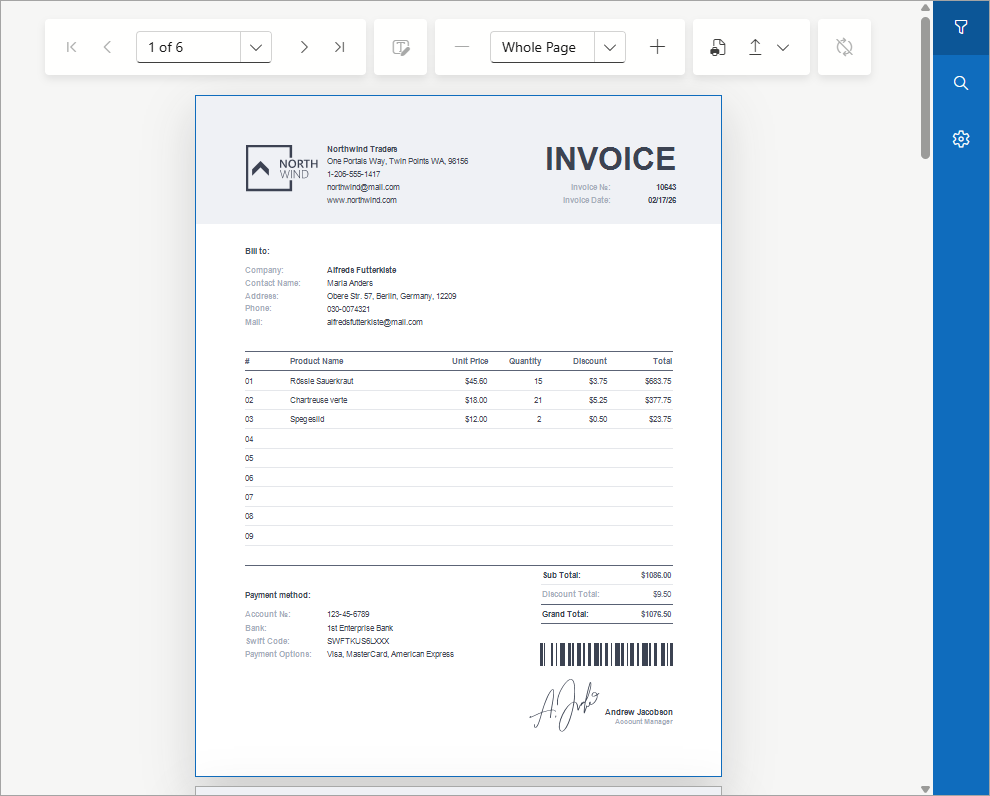Click 'Product Name' column header
This screenshot has height=796, width=990.
coord(316,361)
